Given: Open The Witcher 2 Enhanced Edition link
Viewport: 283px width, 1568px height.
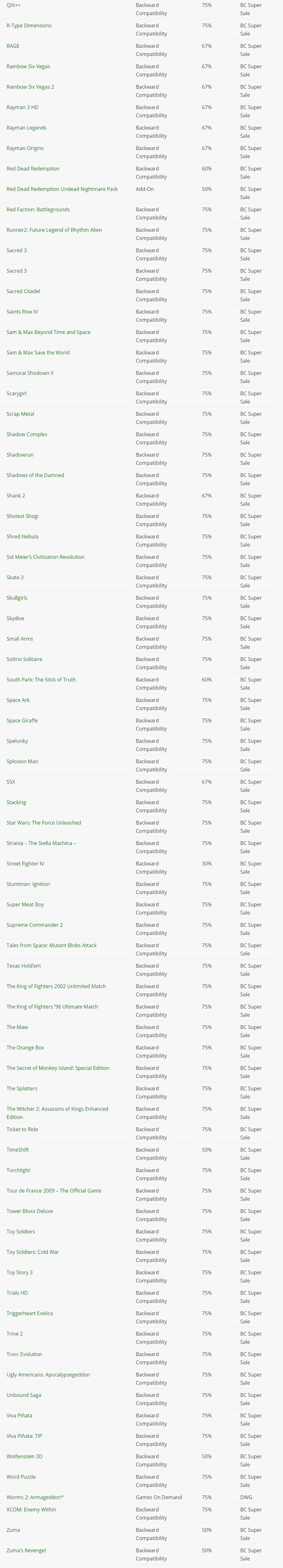Looking at the screenshot, I should [57, 1109].
